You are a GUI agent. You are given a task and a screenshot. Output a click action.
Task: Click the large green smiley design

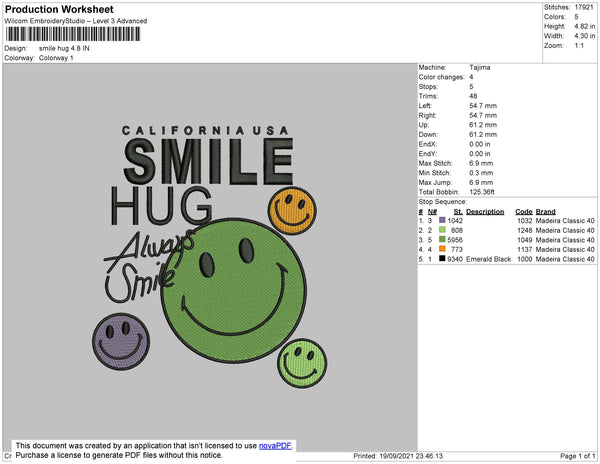click(233, 291)
